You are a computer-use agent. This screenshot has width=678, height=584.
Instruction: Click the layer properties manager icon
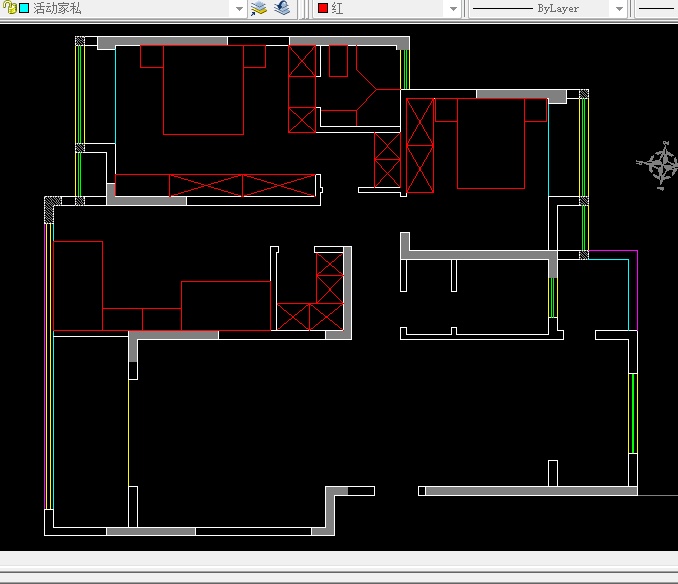[x=259, y=8]
